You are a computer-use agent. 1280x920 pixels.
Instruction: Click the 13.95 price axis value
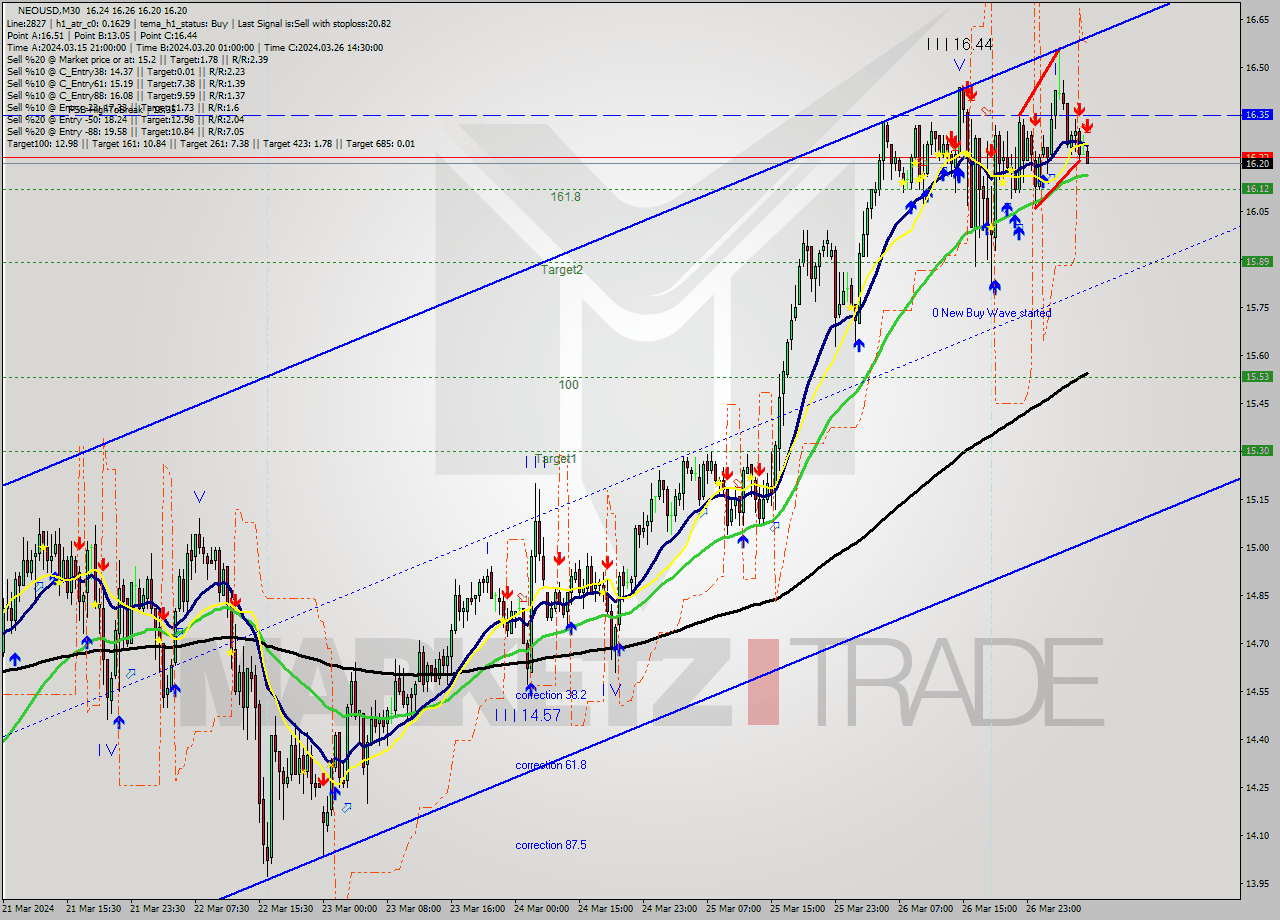pyautogui.click(x=1256, y=883)
